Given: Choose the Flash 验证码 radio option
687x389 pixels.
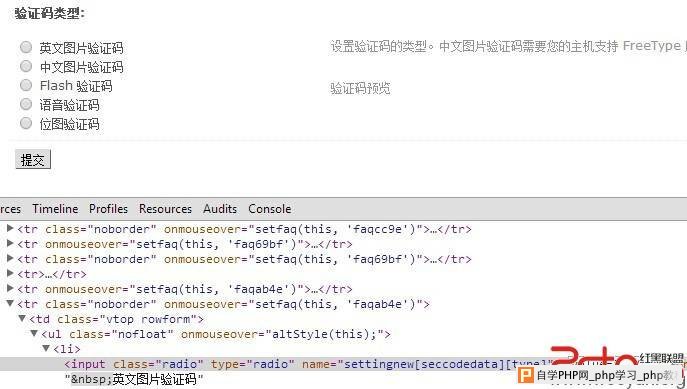Looking at the screenshot, I should [x=26, y=85].
